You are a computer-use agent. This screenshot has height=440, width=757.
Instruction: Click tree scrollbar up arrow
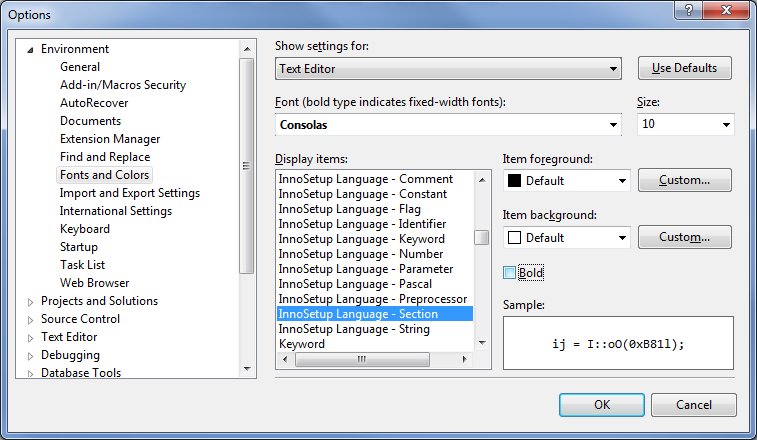247,49
